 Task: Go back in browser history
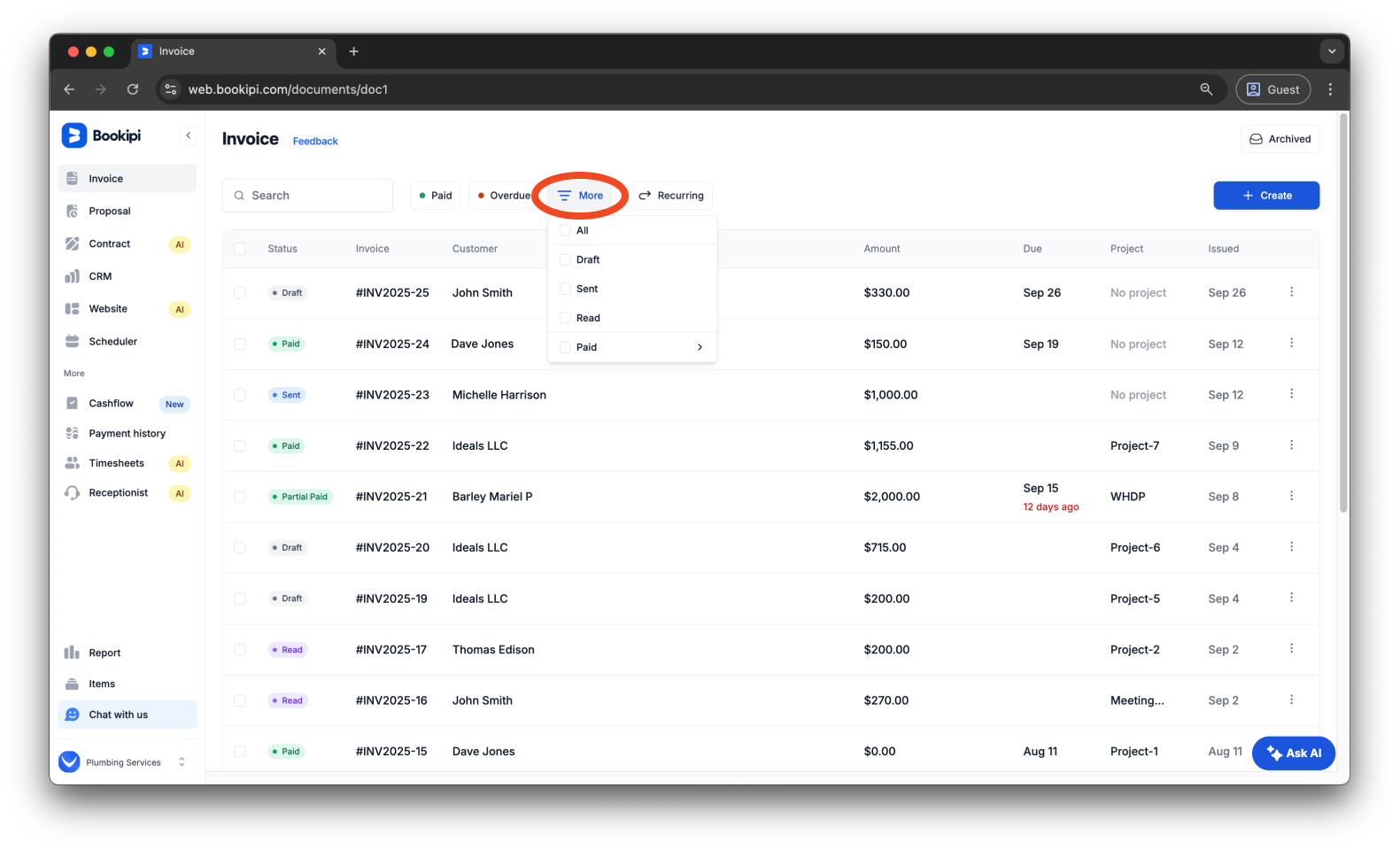point(69,89)
